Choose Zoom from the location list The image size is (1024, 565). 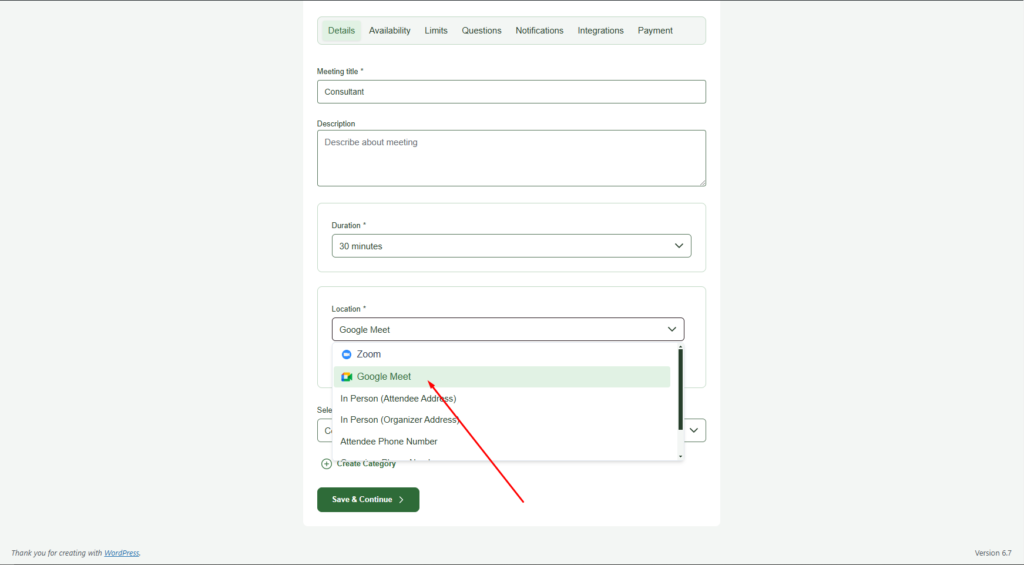tap(502, 354)
